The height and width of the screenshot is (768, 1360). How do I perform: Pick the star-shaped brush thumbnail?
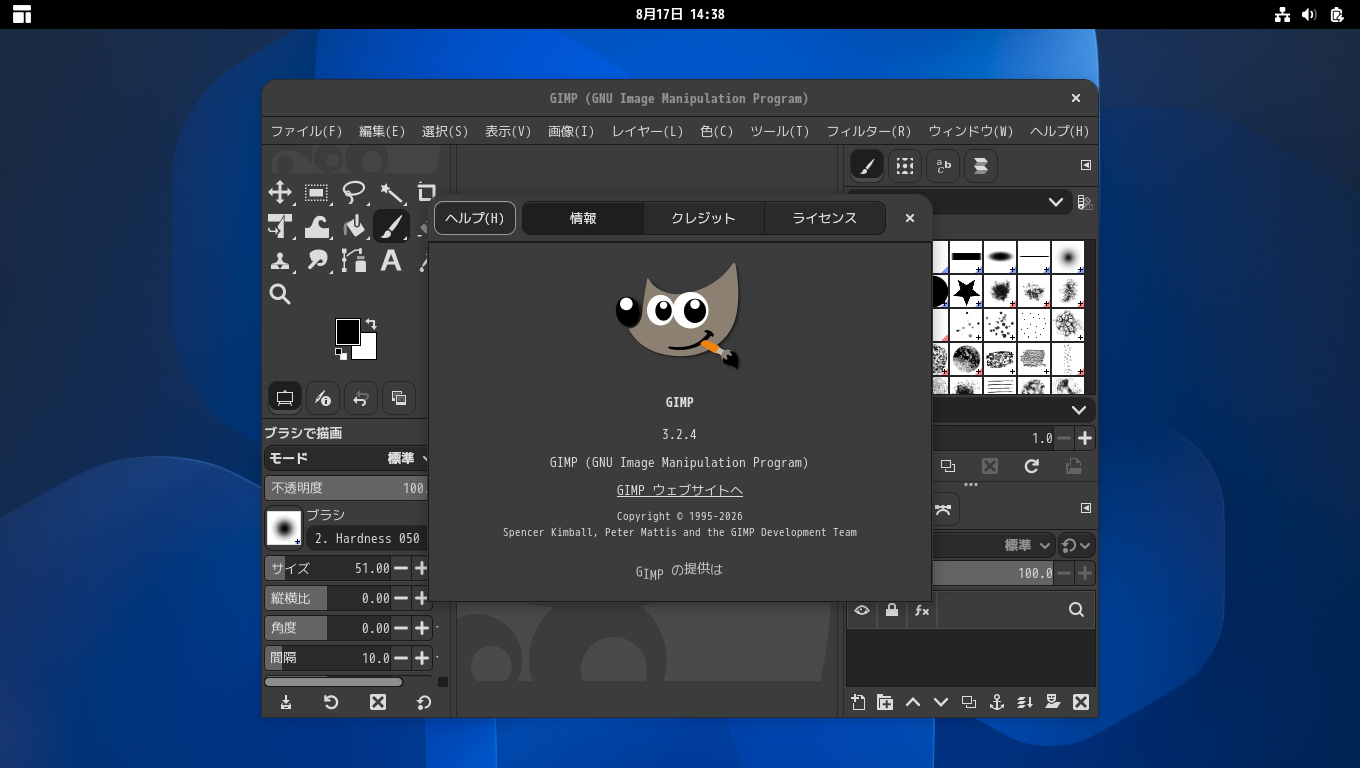tap(966, 291)
